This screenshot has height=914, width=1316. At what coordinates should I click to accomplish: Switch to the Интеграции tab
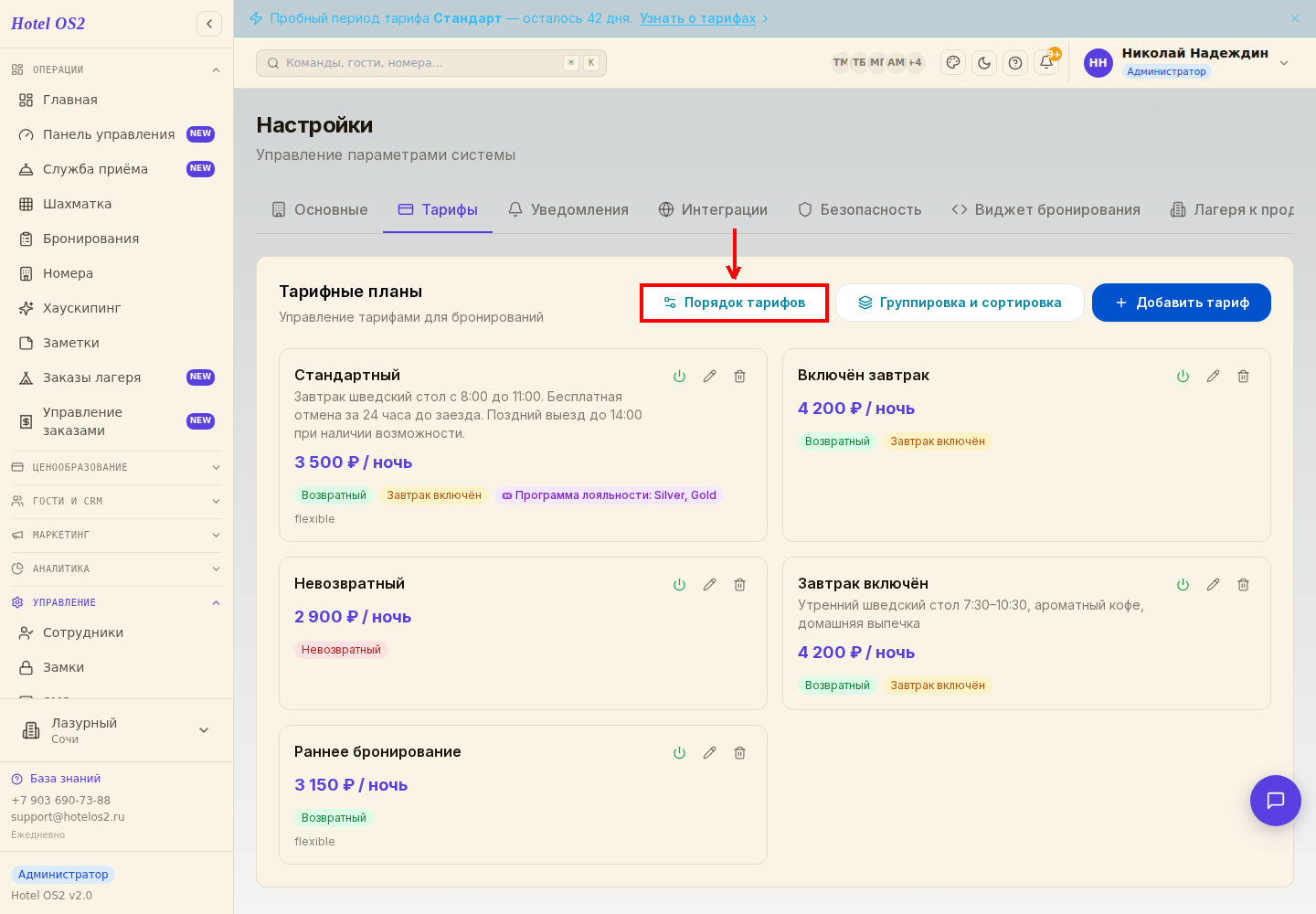point(713,209)
